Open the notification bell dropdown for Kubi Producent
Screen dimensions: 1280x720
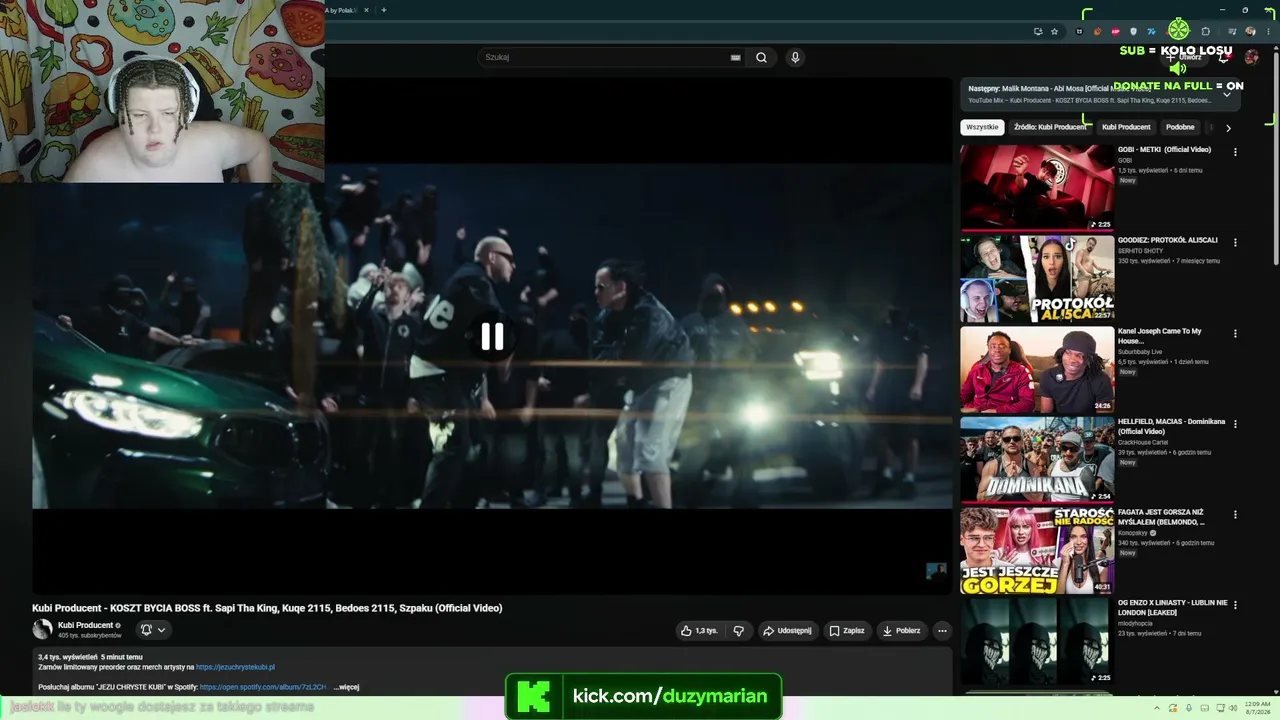153,630
